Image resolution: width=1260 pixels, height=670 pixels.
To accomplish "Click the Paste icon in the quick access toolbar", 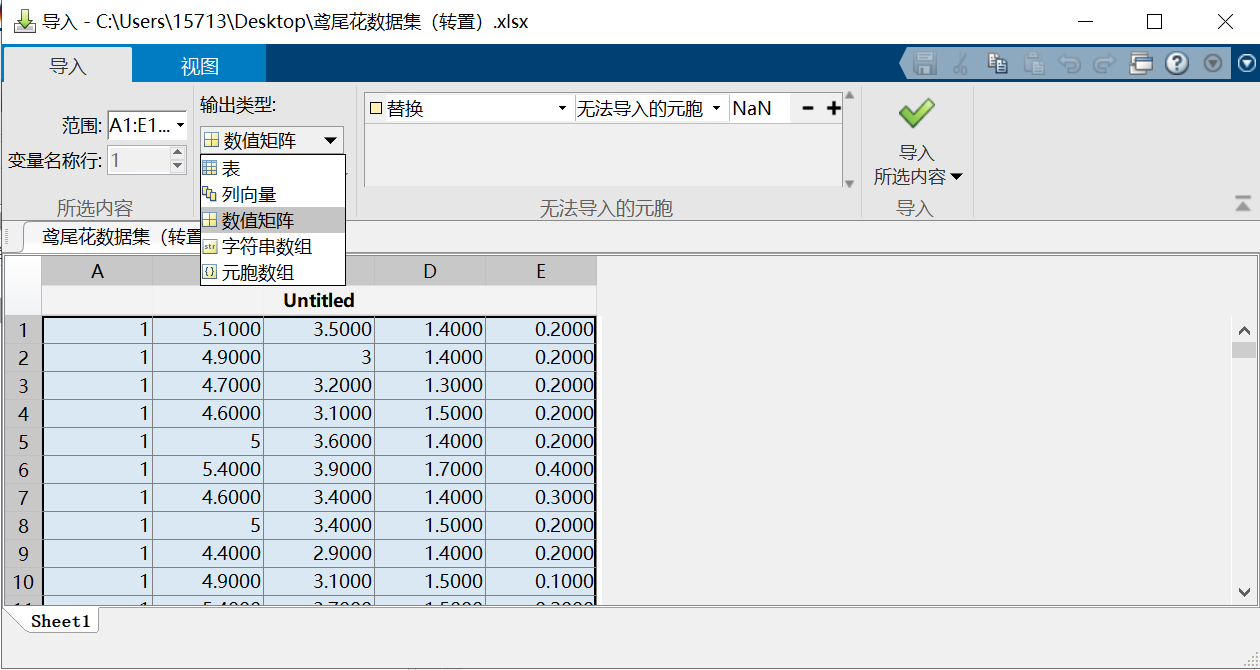I will pyautogui.click(x=1033, y=63).
